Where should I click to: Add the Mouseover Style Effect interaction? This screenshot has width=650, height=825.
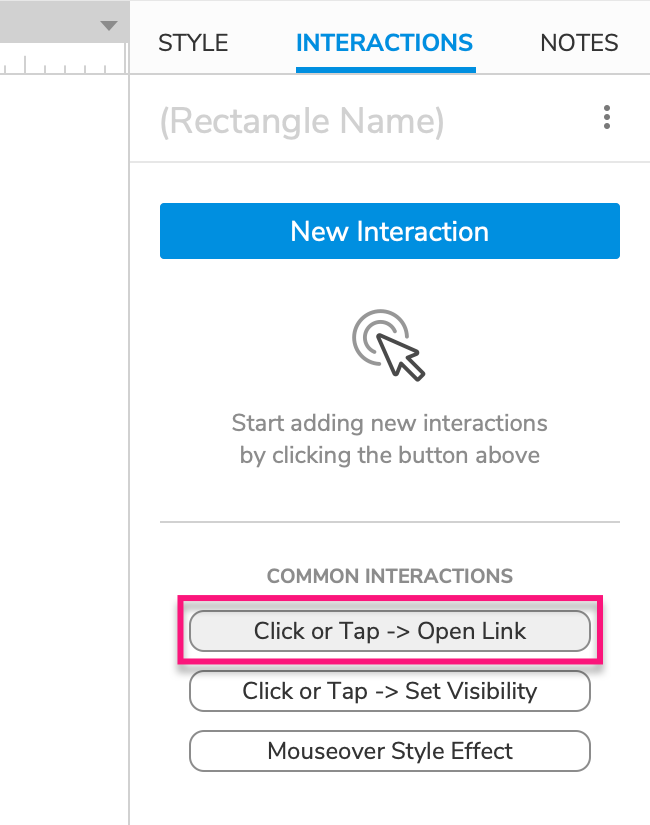click(x=390, y=751)
